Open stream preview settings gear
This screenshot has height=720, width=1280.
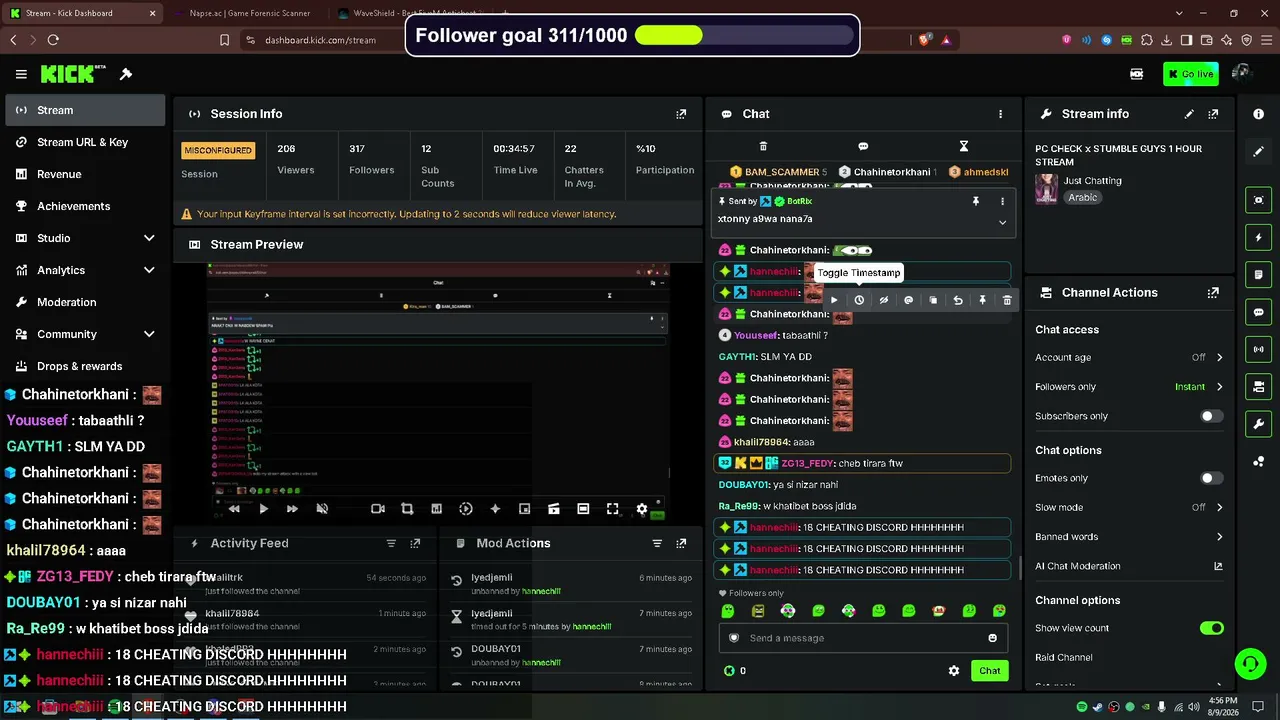coord(642,509)
